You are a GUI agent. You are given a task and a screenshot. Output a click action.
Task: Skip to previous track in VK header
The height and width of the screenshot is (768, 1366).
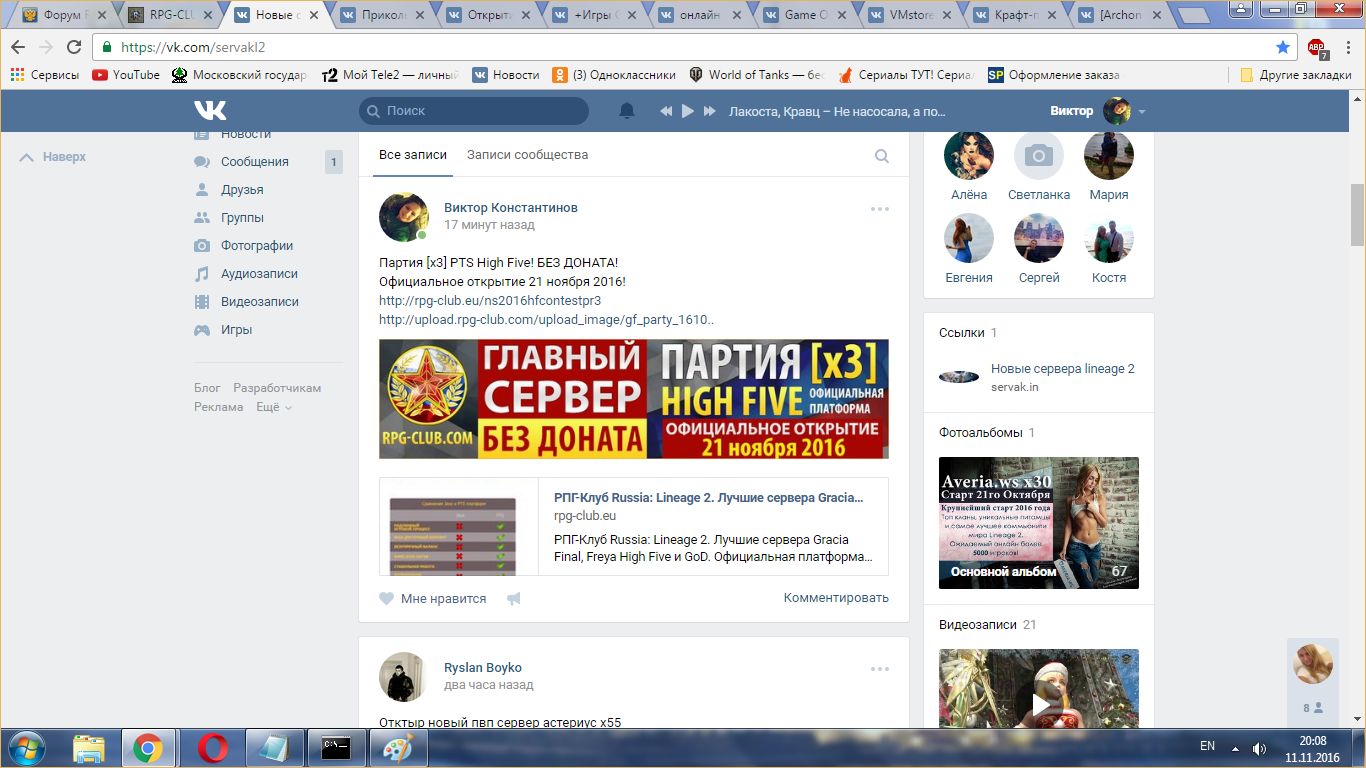[x=666, y=111]
